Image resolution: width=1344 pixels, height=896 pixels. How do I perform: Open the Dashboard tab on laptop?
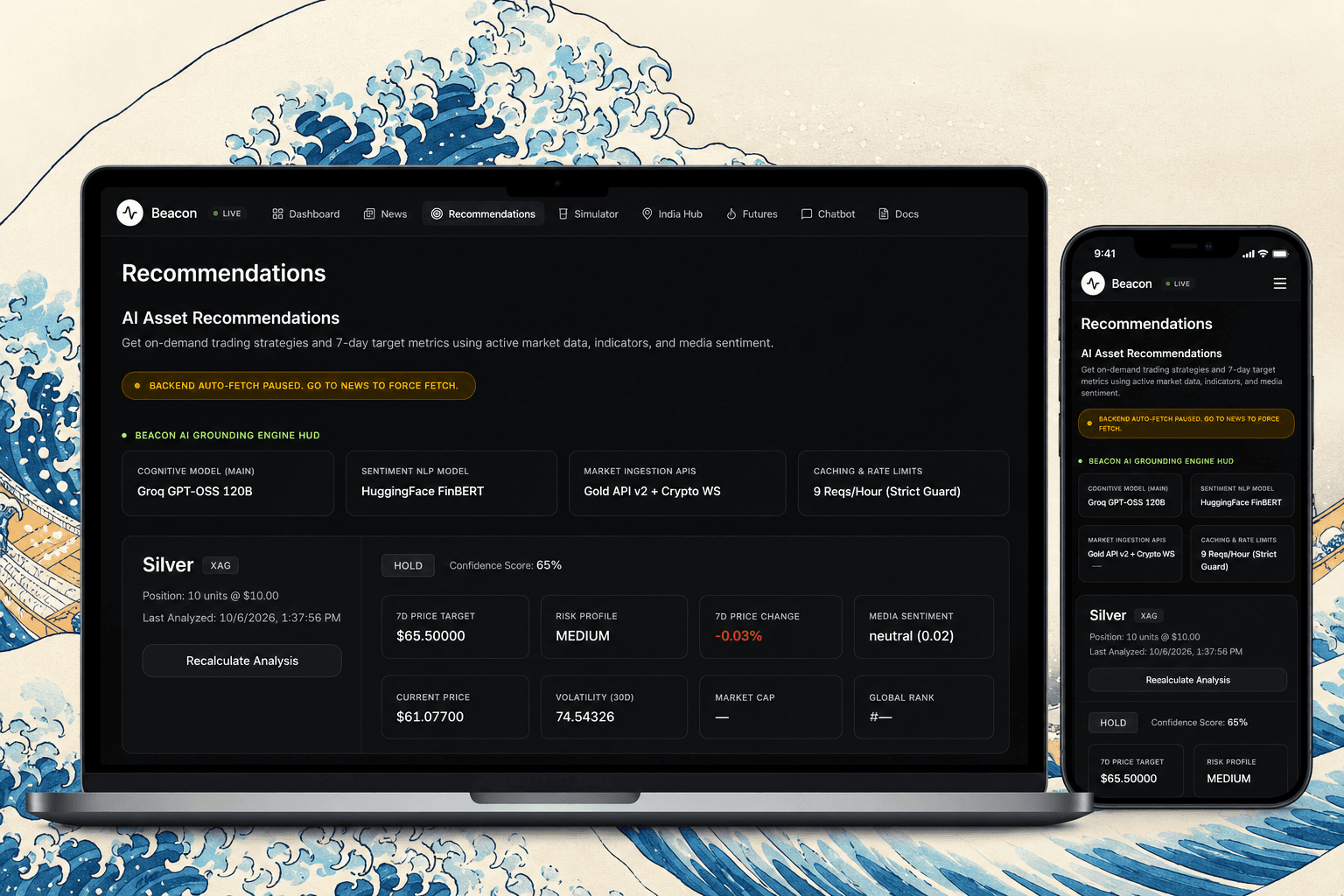tap(306, 213)
